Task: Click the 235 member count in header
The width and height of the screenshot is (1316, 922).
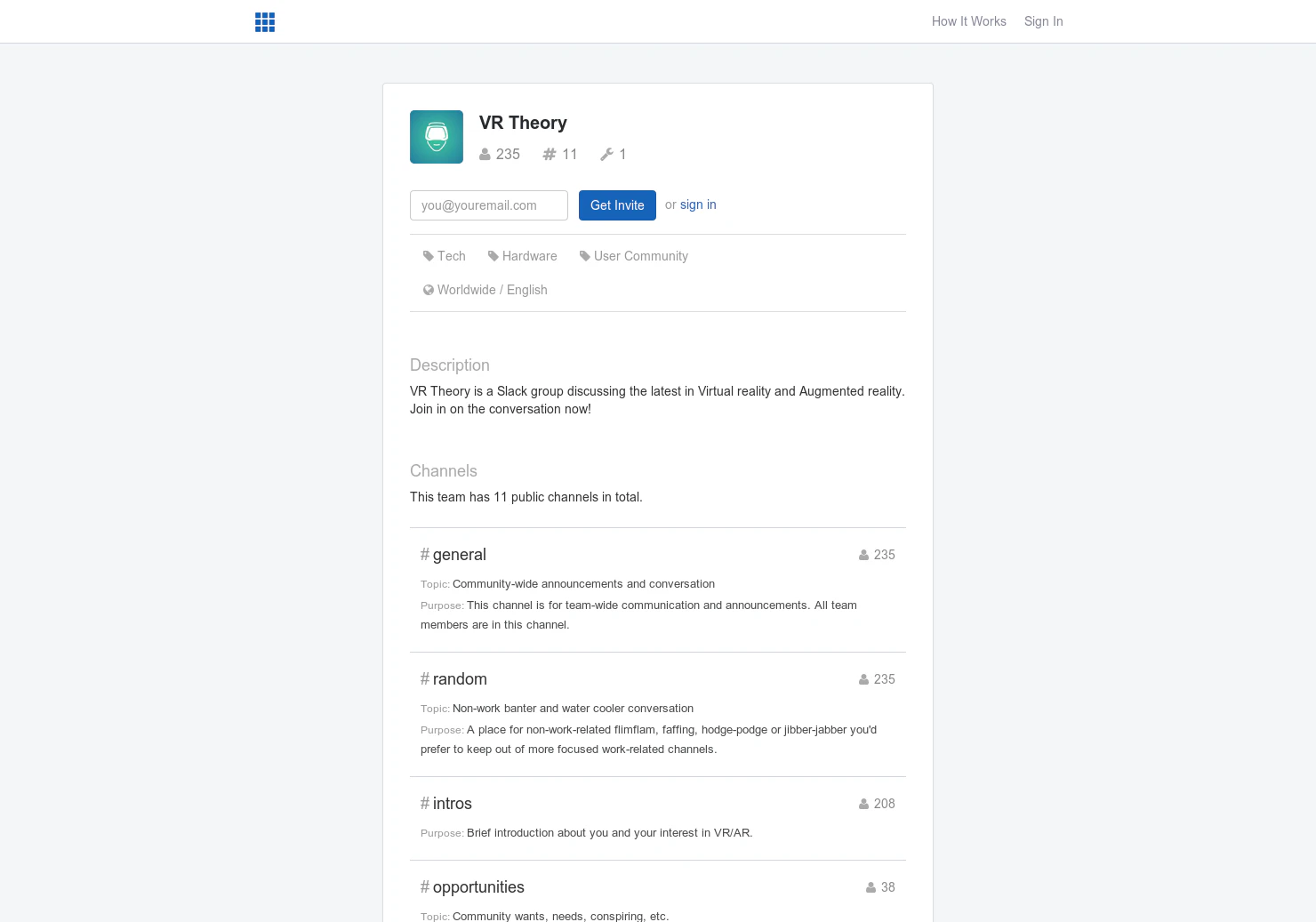Action: click(x=508, y=155)
